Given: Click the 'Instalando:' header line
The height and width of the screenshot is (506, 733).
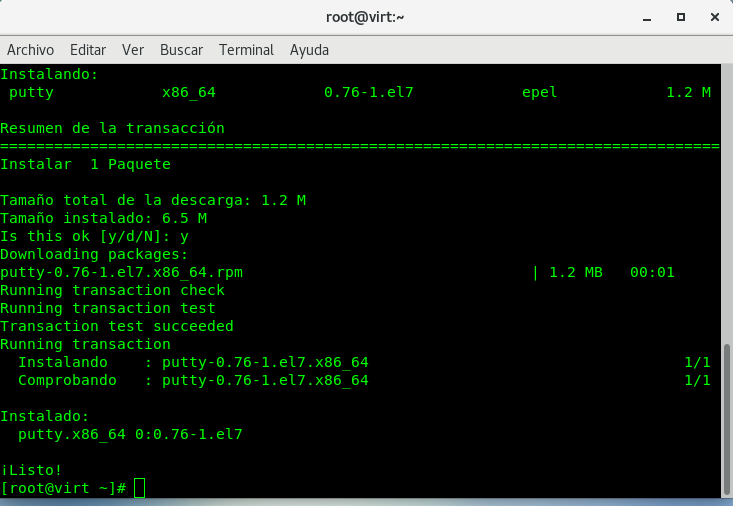Looking at the screenshot, I should click(x=49, y=74).
